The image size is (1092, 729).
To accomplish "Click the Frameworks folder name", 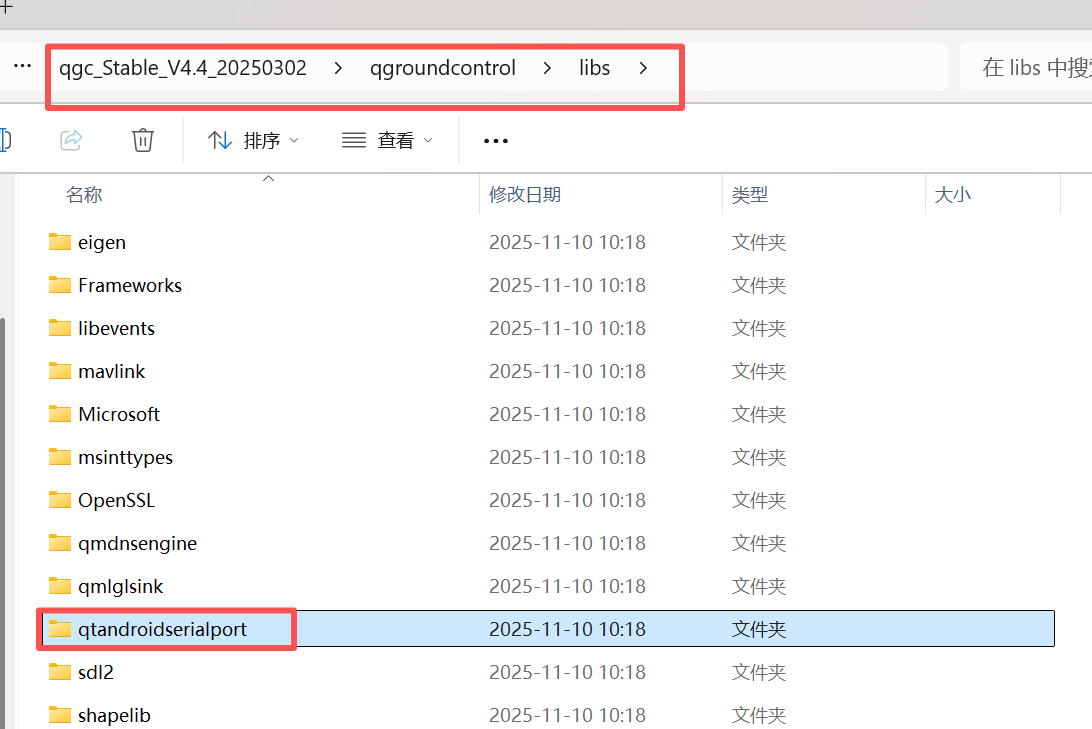I will point(130,285).
